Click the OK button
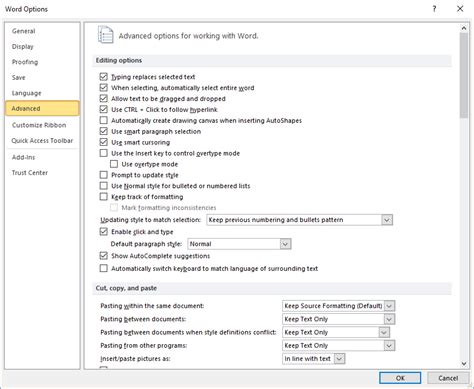The height and width of the screenshot is (389, 474). 400,378
